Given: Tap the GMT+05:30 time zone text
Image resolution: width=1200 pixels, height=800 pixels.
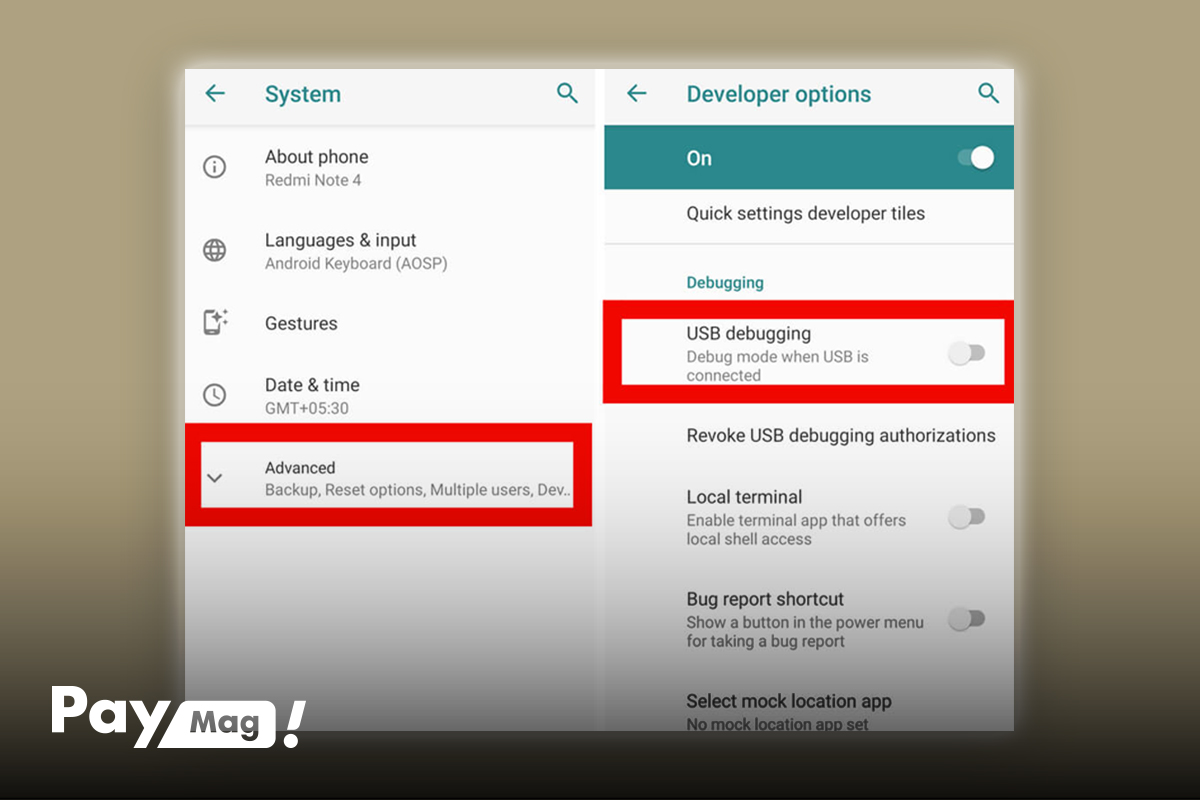Looking at the screenshot, I should pos(307,408).
